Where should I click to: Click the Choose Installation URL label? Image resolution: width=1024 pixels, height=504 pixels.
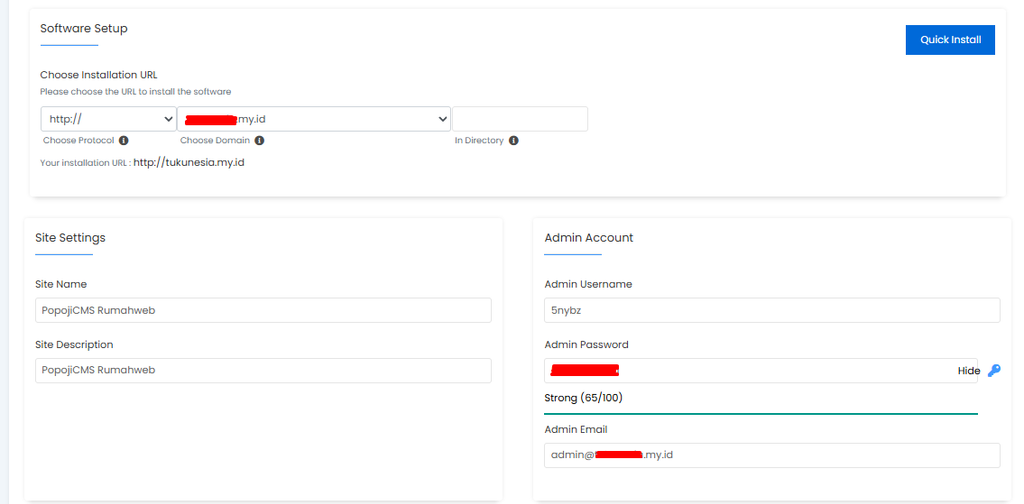[x=99, y=75]
